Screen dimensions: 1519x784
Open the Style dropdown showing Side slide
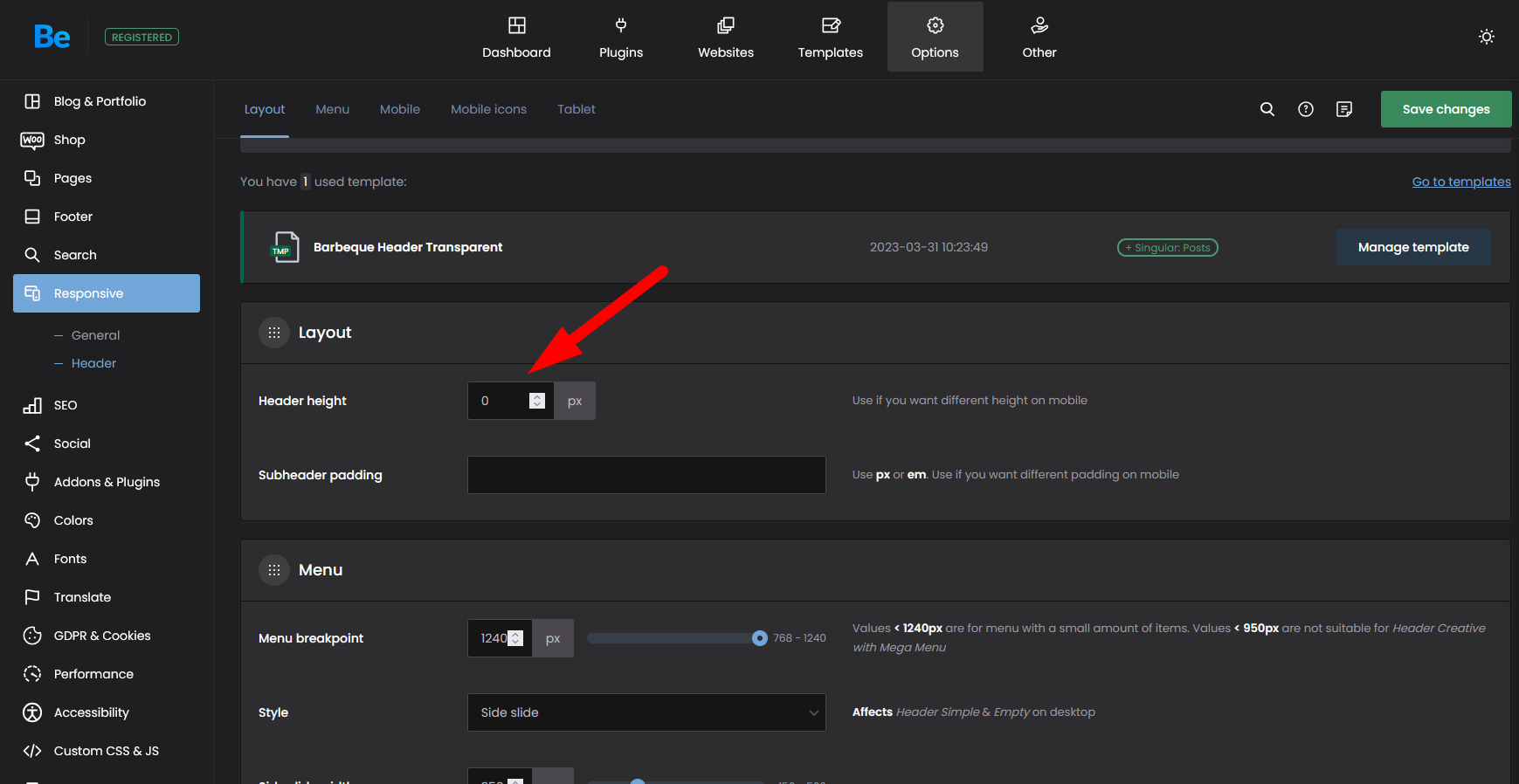(x=646, y=712)
